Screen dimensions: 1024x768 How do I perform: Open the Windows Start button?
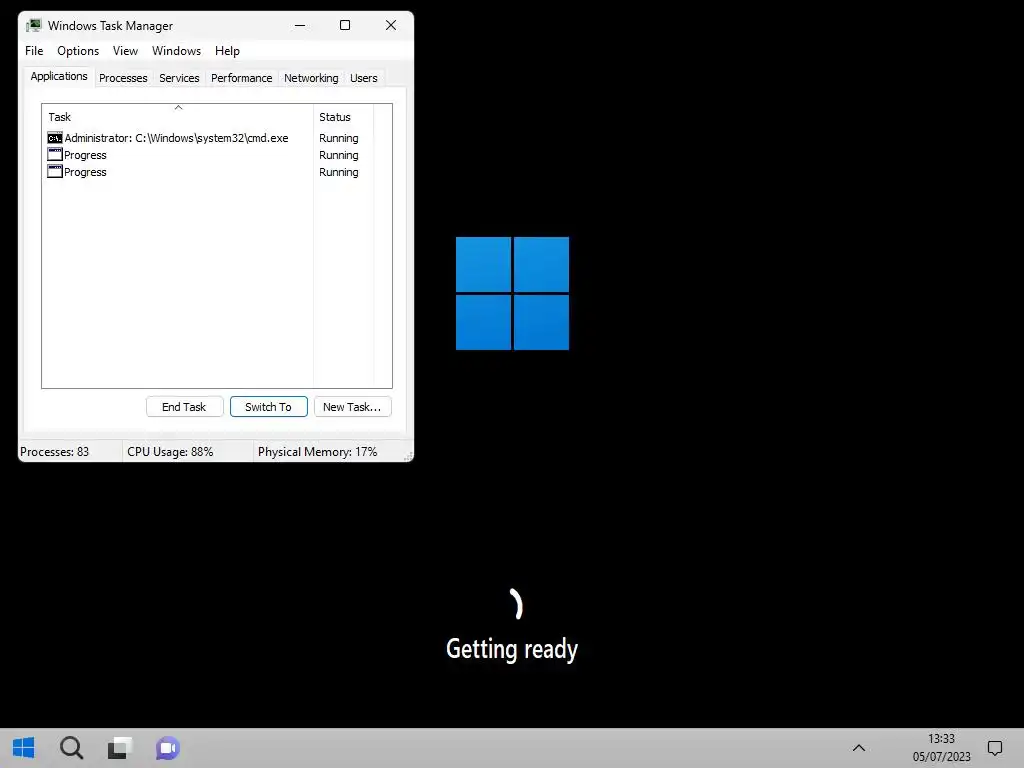tap(24, 748)
